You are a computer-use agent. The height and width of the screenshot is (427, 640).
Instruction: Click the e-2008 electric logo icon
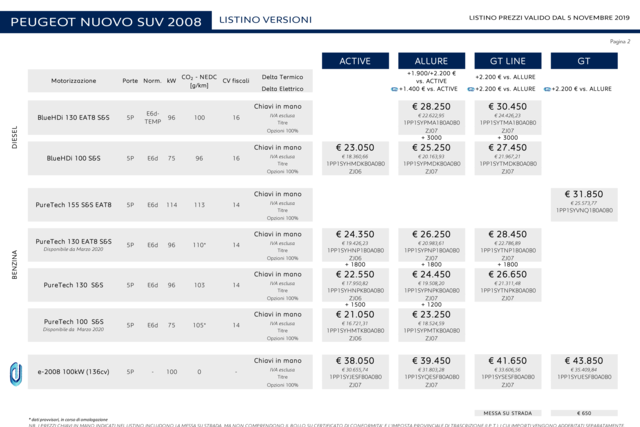[x=16, y=374]
